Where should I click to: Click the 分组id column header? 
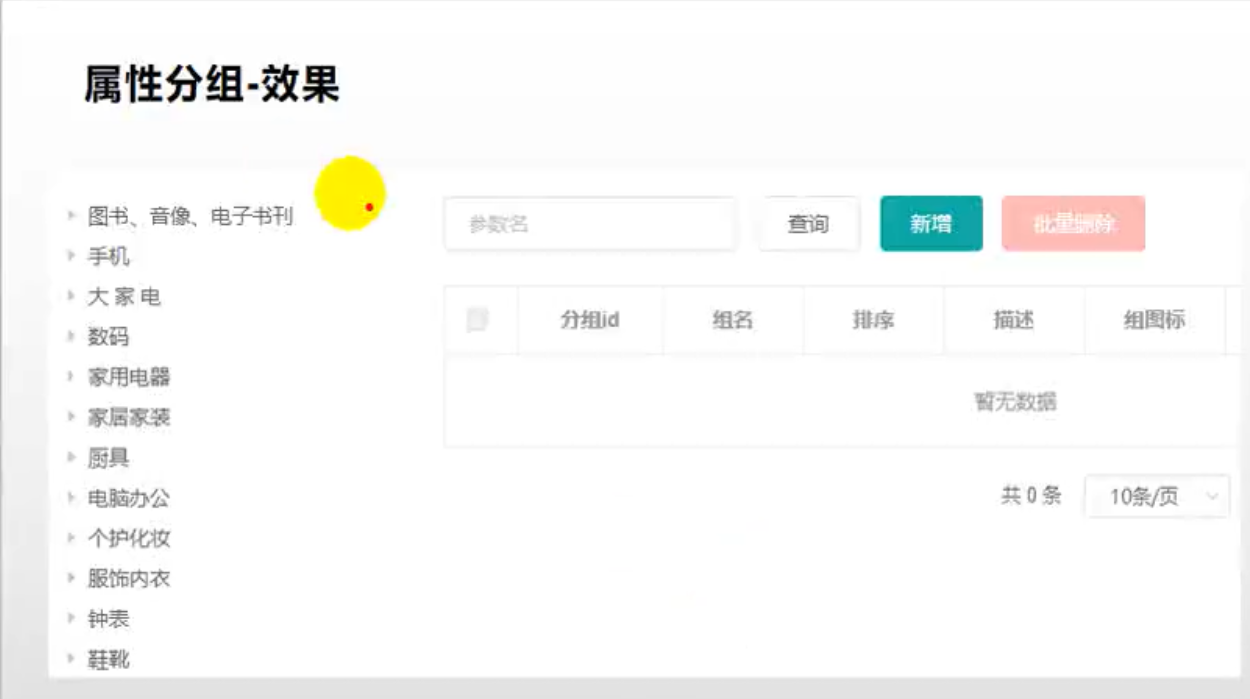(590, 320)
